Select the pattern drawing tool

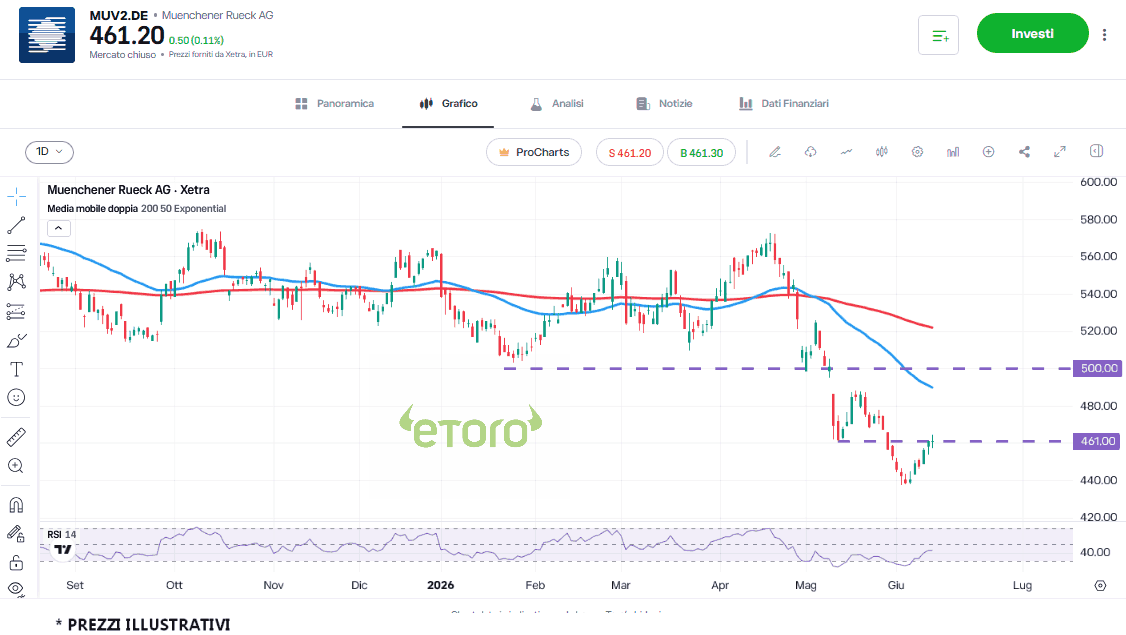[16, 282]
